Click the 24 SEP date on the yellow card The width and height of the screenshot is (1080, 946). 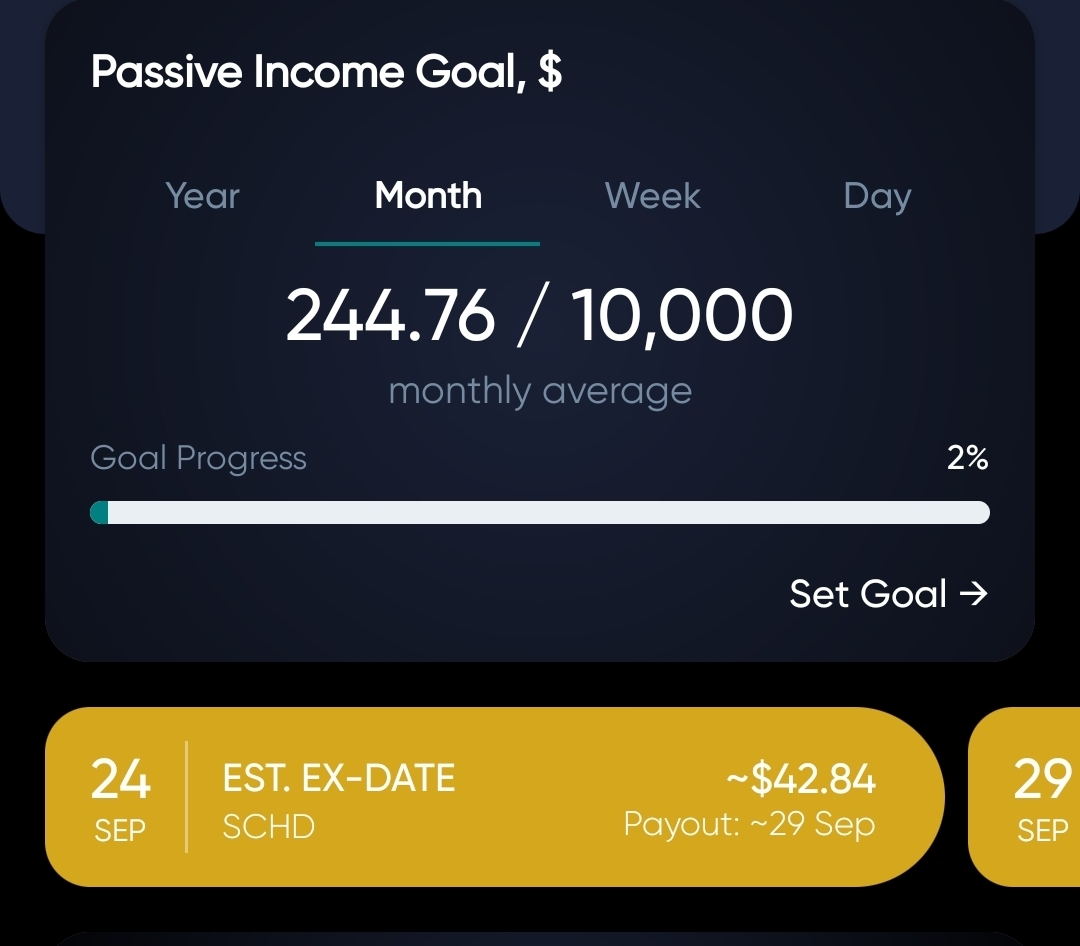pos(120,799)
